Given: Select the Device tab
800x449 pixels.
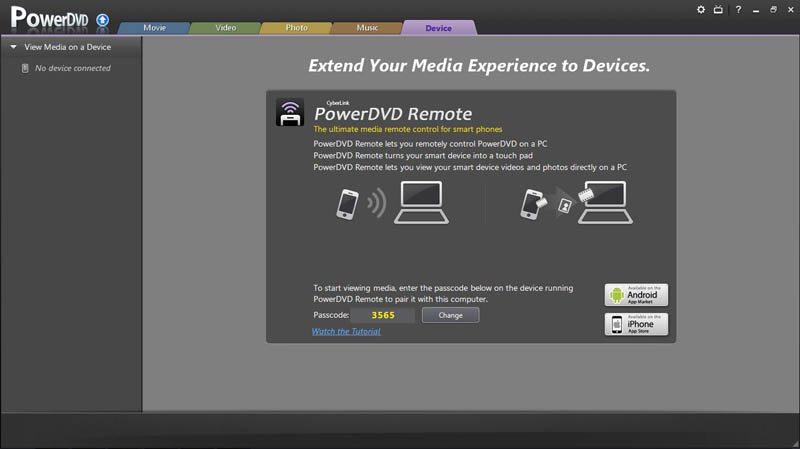Looking at the screenshot, I should [x=439, y=28].
